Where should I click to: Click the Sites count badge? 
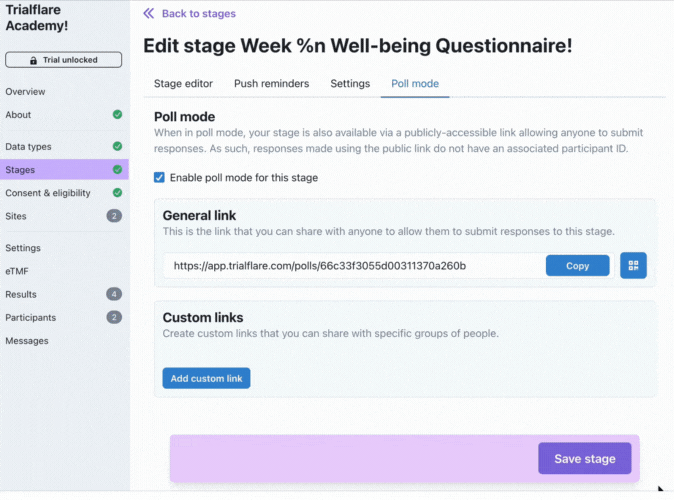point(114,216)
